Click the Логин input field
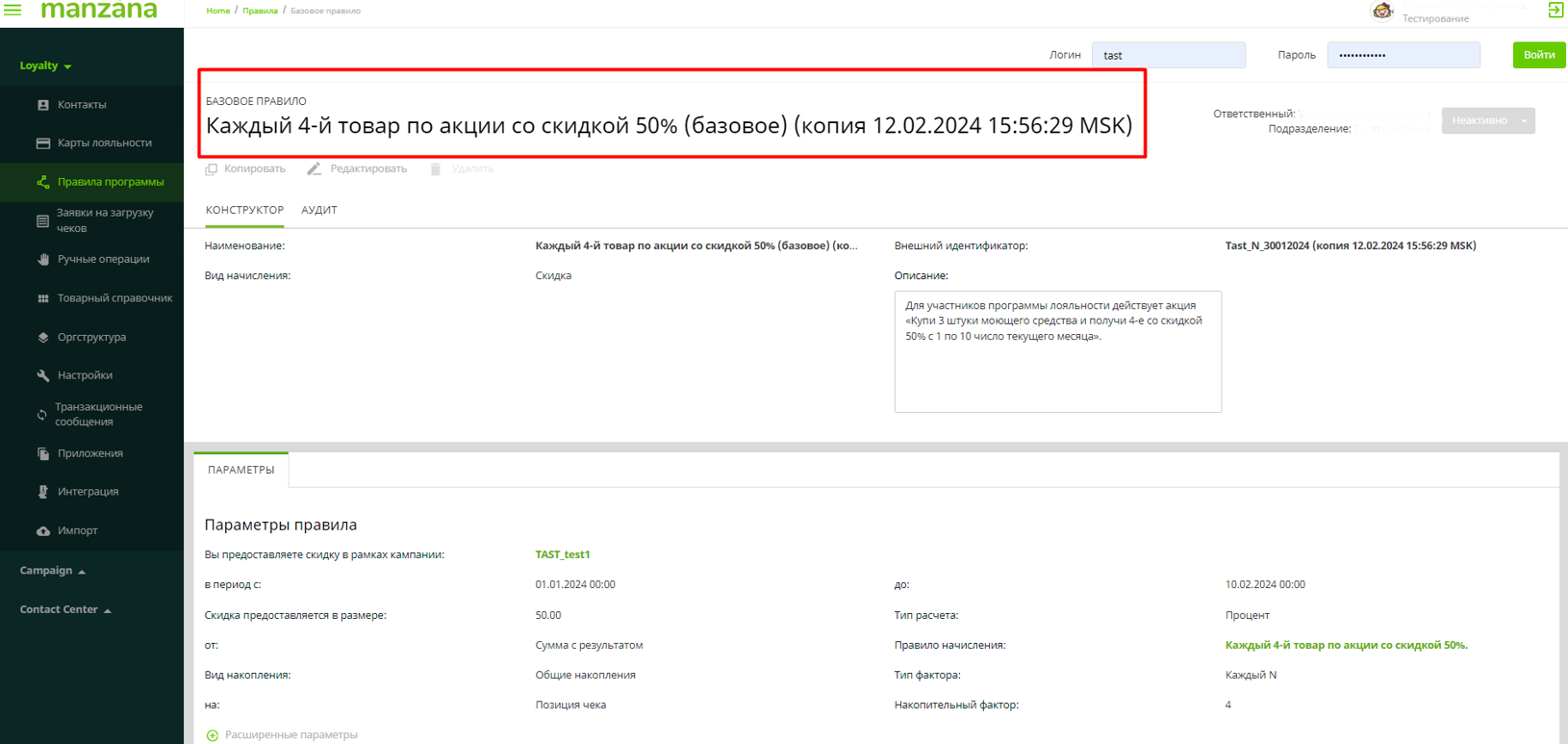1568x744 pixels. click(1168, 56)
